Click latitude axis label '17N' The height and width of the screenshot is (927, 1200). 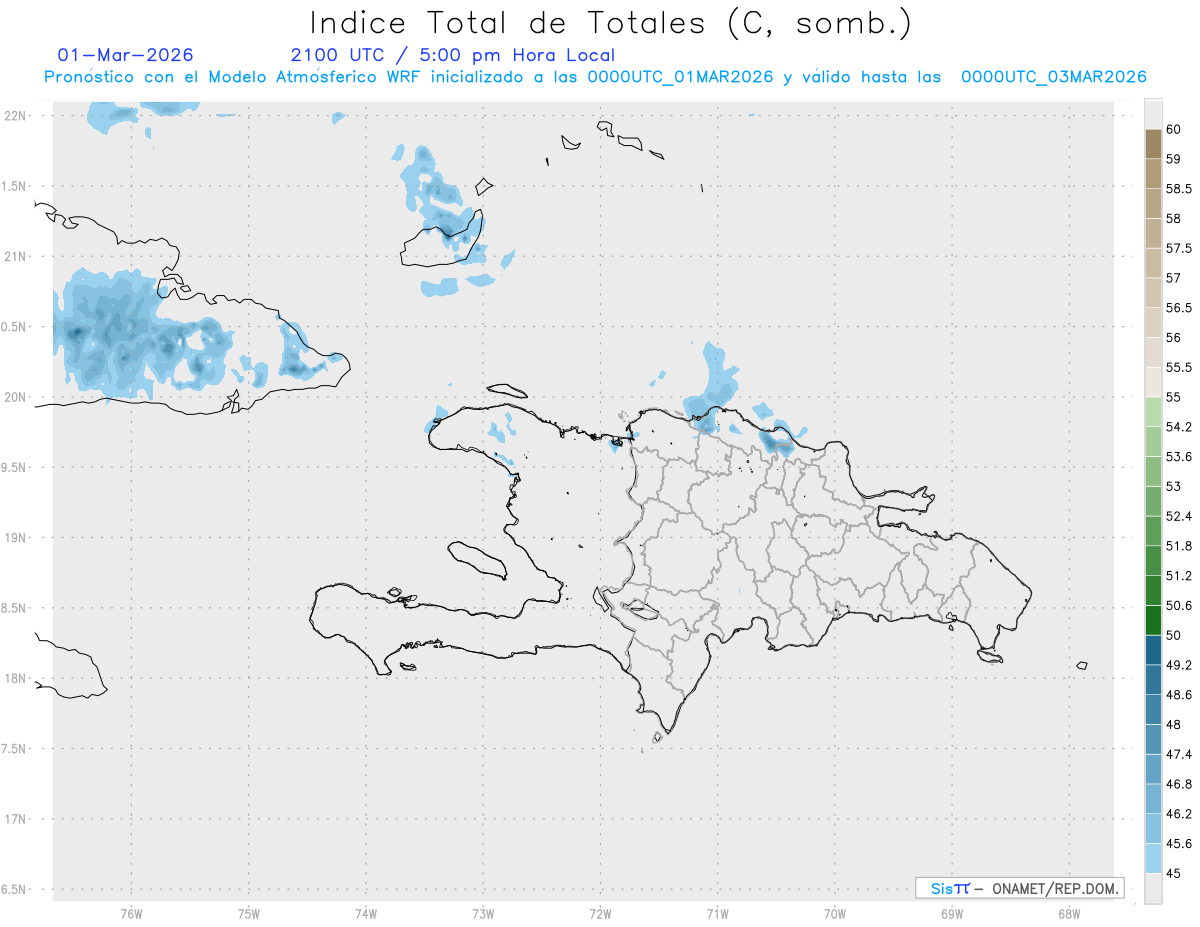click(x=15, y=819)
